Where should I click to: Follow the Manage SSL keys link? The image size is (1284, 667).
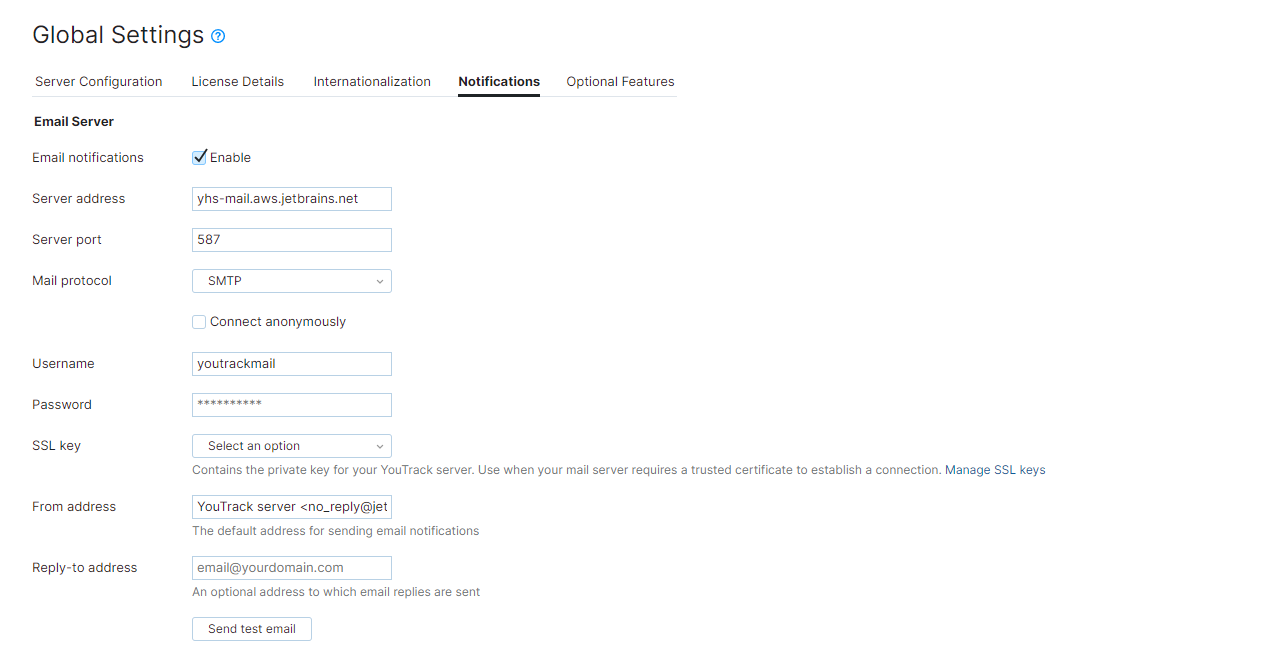coord(995,469)
